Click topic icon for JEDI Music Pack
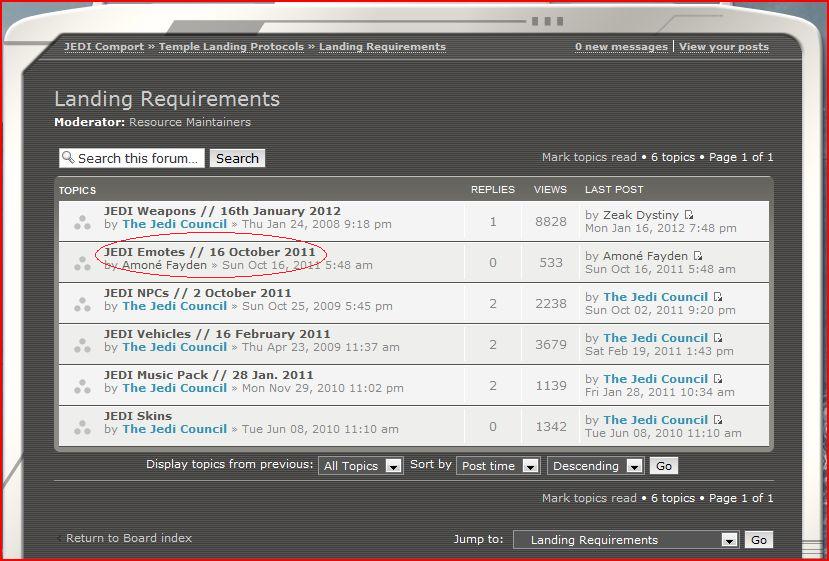This screenshot has height=561, width=829. click(x=82, y=386)
